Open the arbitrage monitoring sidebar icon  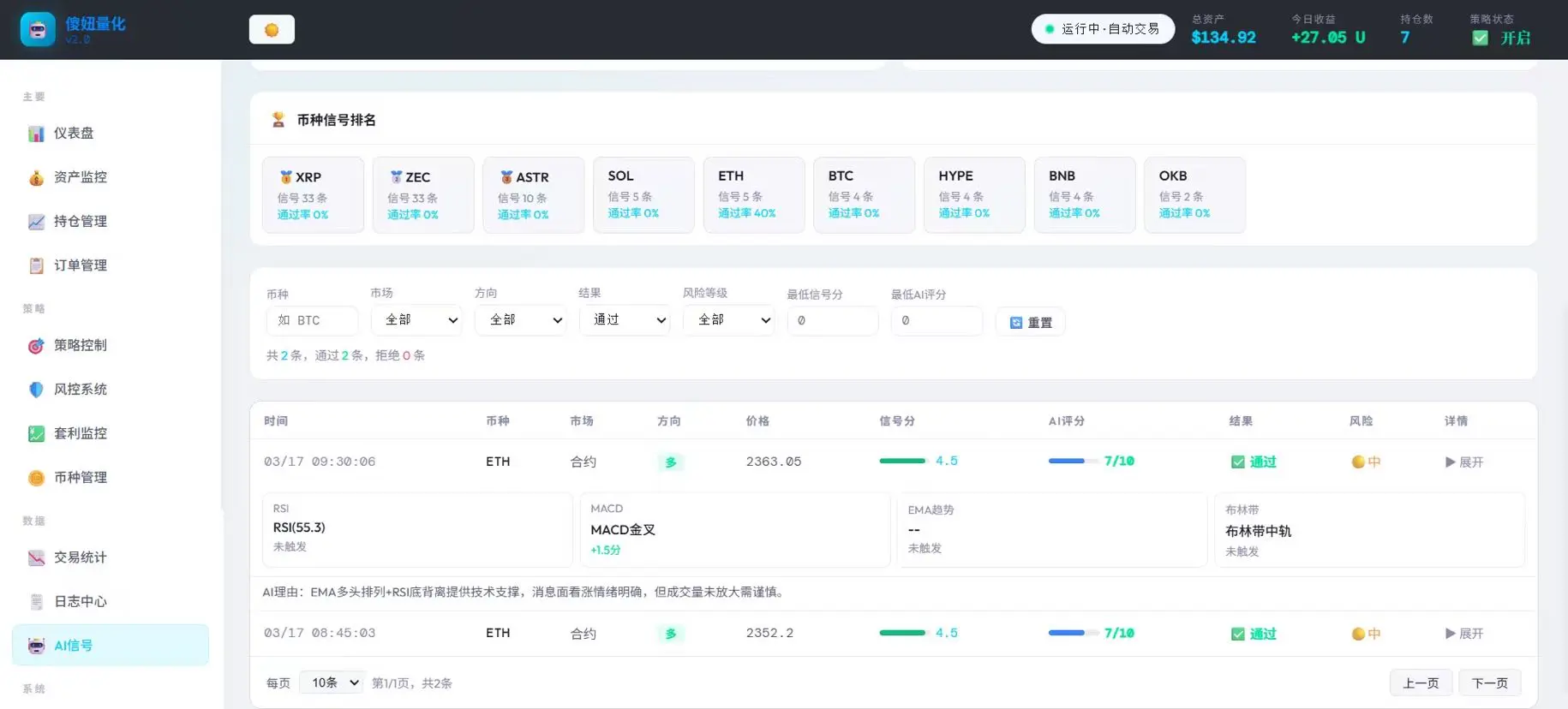(x=36, y=434)
